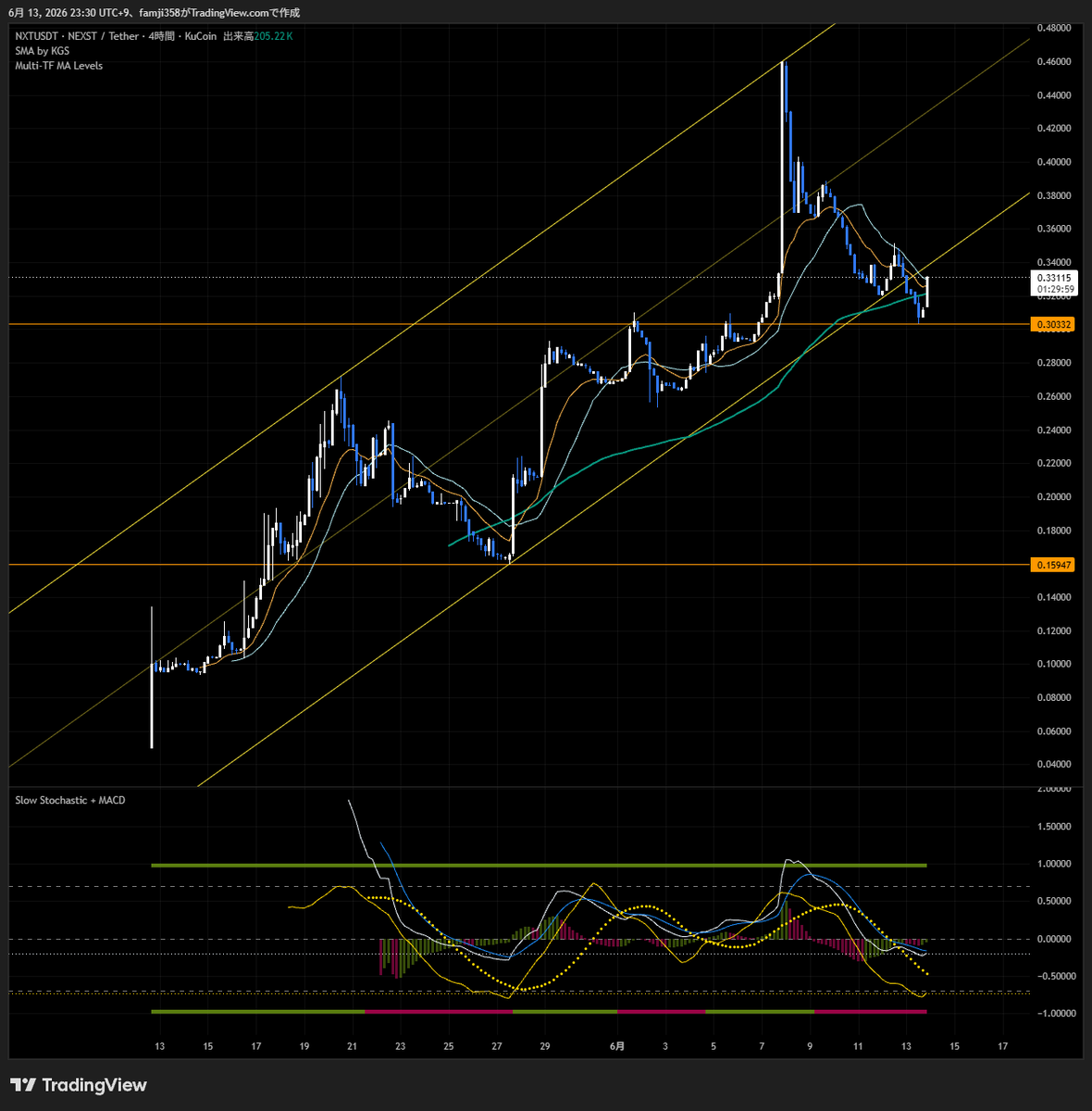Click the 0.20000 price axis label
The width and height of the screenshot is (1092, 1111).
[1054, 497]
